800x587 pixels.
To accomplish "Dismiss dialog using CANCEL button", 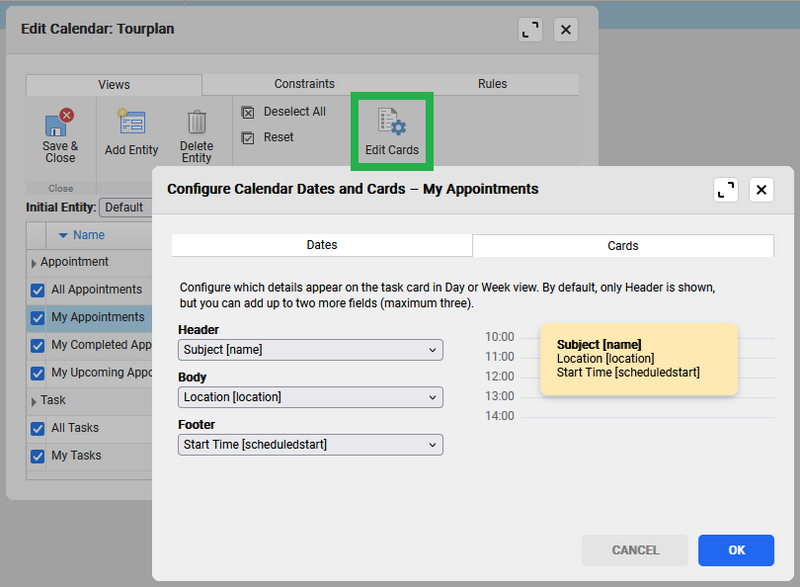I will [635, 550].
